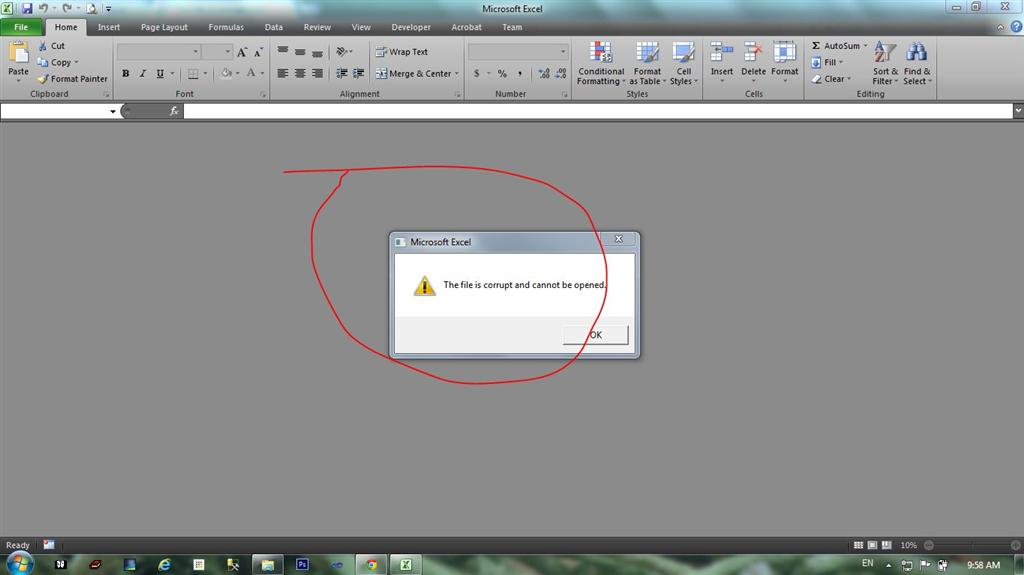This screenshot has height=575, width=1024.
Task: Click the zoom slider in status bar
Action: 972,545
